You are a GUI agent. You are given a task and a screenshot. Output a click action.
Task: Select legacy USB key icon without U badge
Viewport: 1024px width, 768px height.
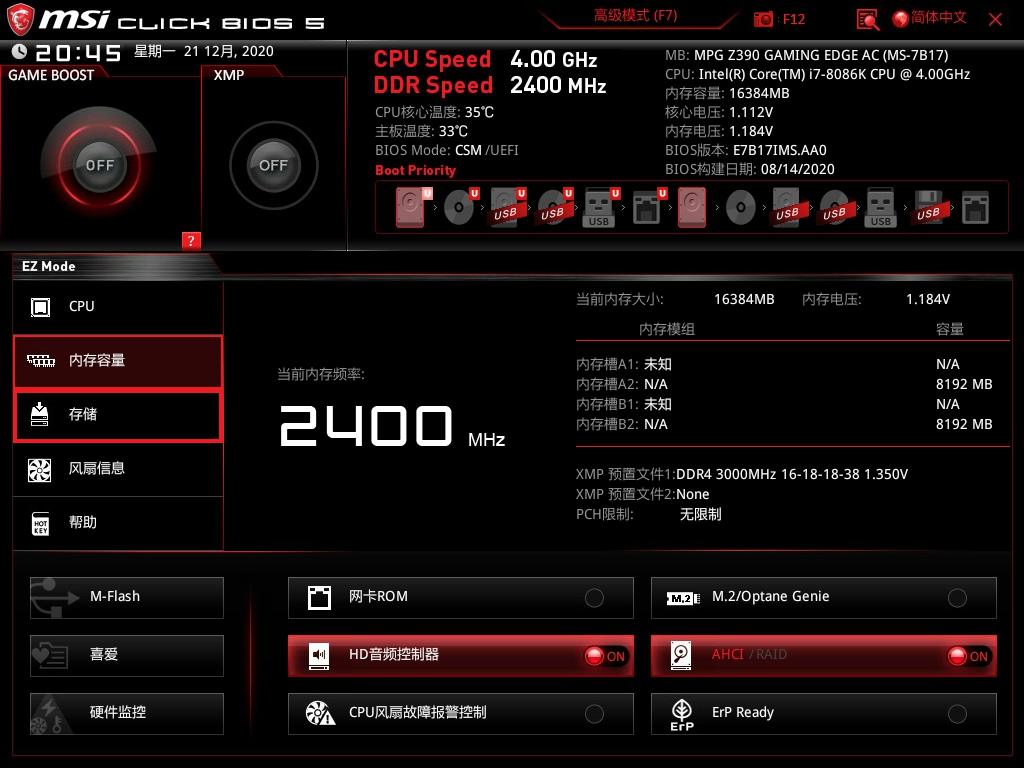(880, 207)
